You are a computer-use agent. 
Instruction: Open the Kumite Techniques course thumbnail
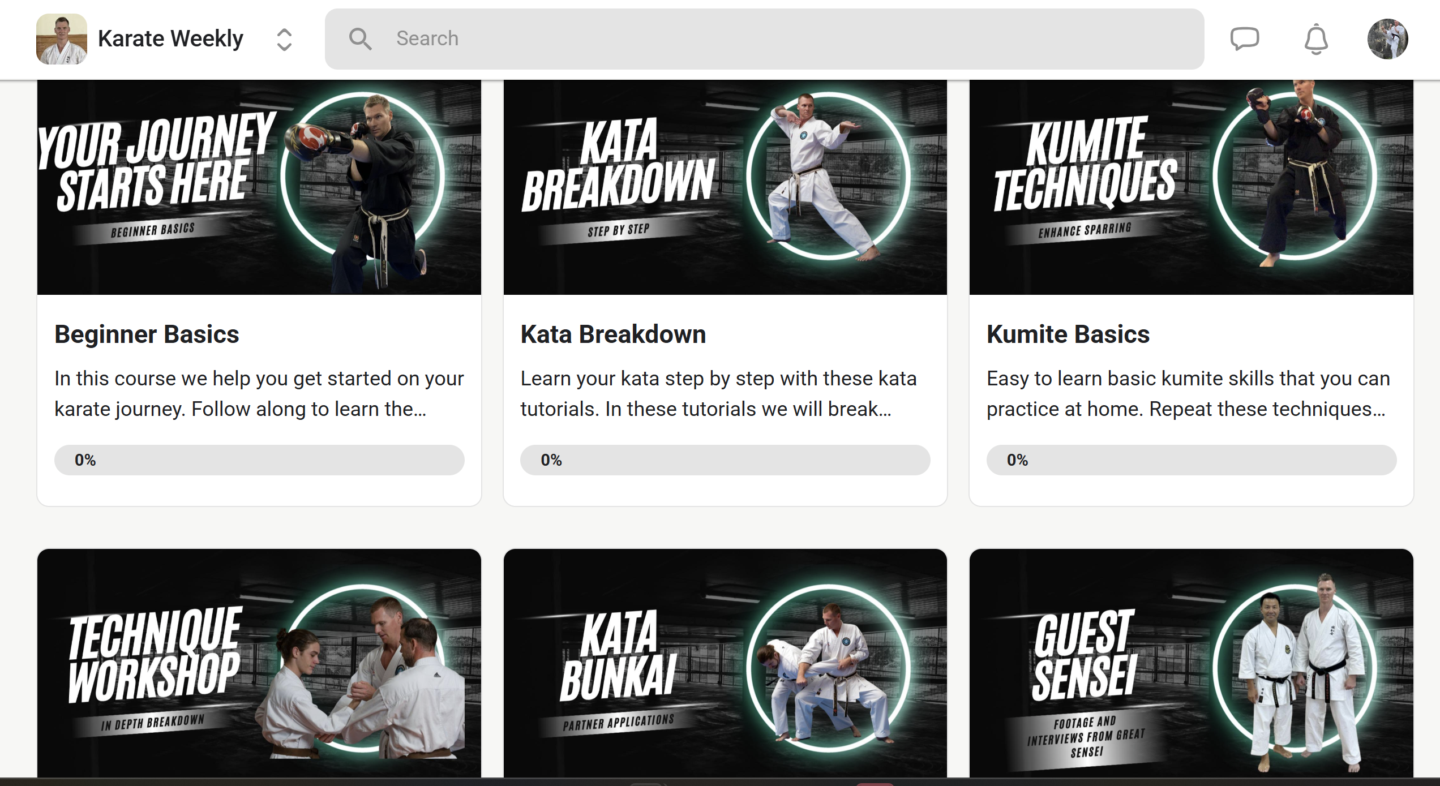(x=1191, y=187)
